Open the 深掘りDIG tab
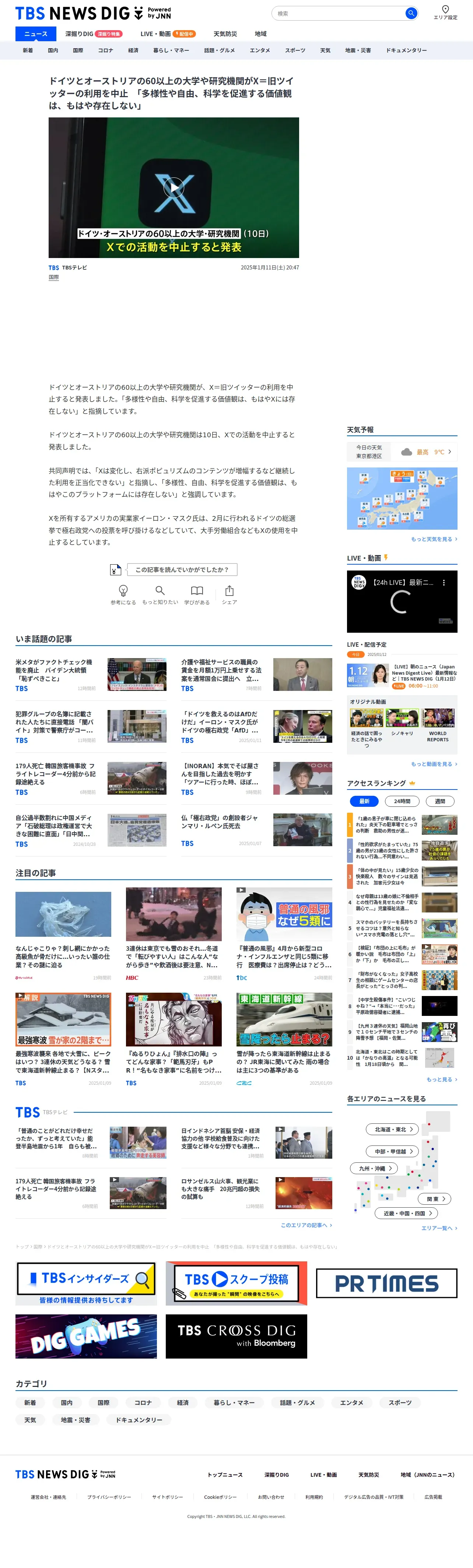The width and height of the screenshot is (473, 1568). (x=93, y=34)
